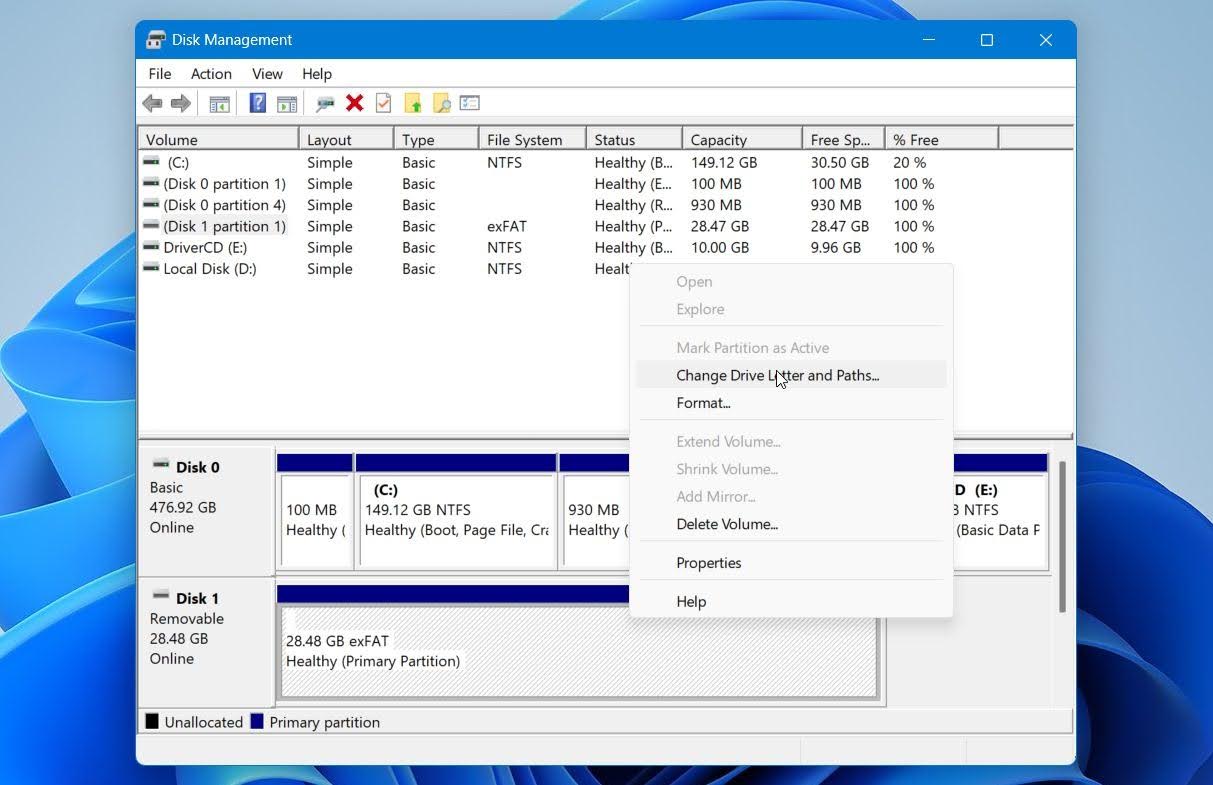Click the Connect/Rescan disk toolbar icon
The width and height of the screenshot is (1213, 785).
pyautogui.click(x=325, y=103)
